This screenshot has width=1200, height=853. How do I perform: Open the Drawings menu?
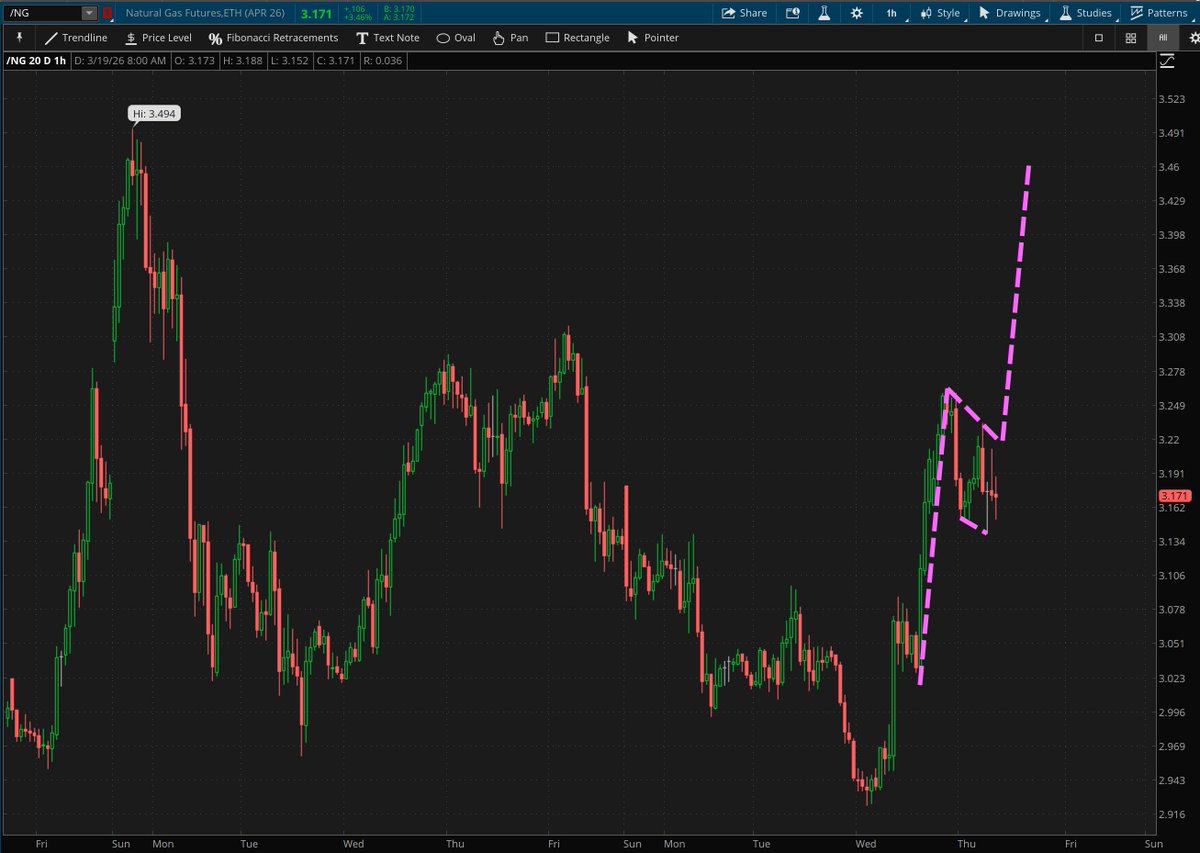point(1009,13)
